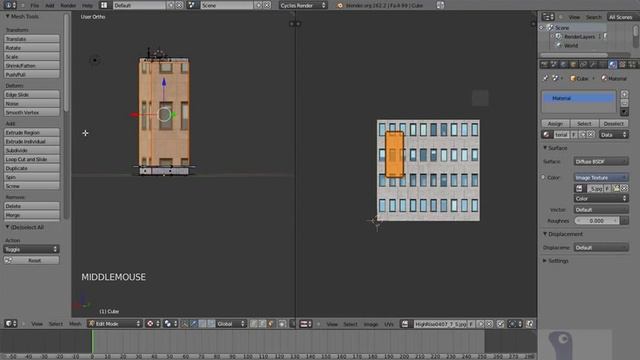Assign material to selection with Assign
Image resolution: width=640 pixels, height=360 pixels.
555,123
